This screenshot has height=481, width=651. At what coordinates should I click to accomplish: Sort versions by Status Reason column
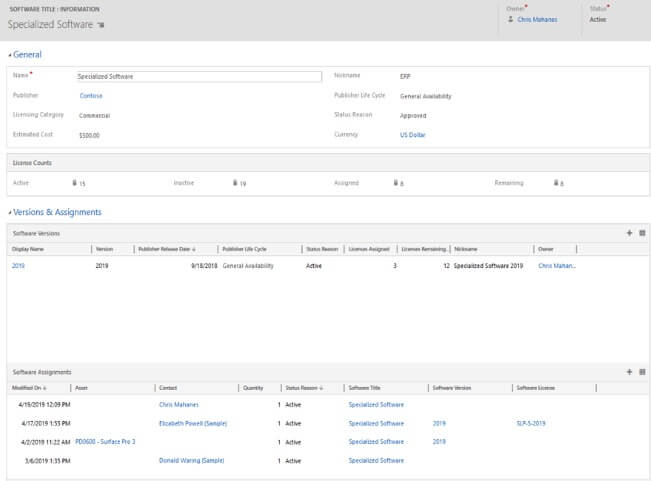click(323, 249)
